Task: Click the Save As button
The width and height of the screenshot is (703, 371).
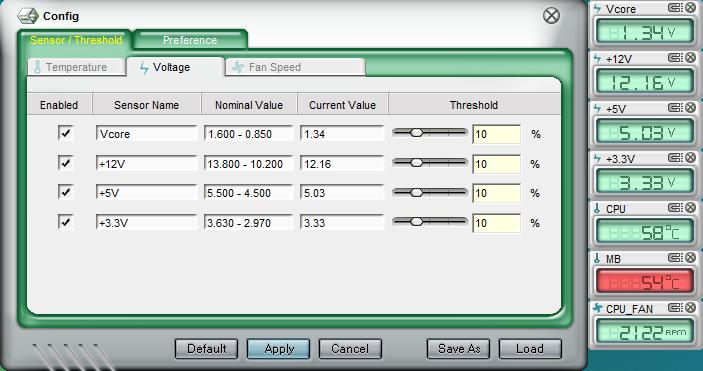Action: point(458,349)
